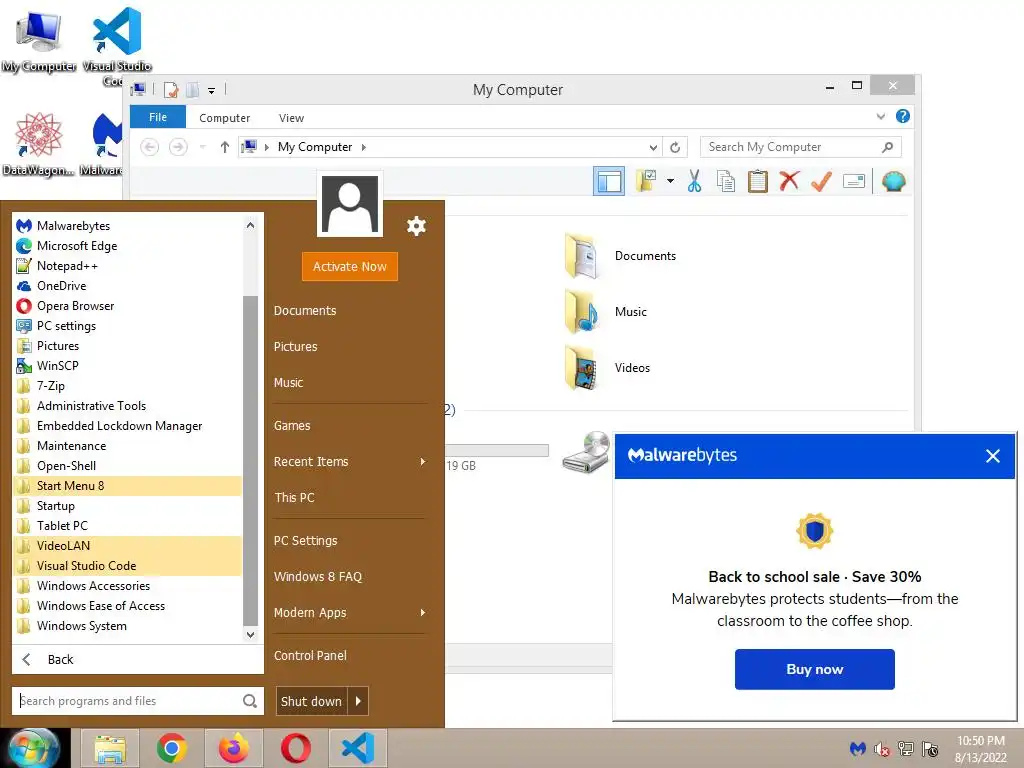This screenshot has height=768, width=1024.
Task: Open Firefox from taskbar
Action: tap(233, 748)
